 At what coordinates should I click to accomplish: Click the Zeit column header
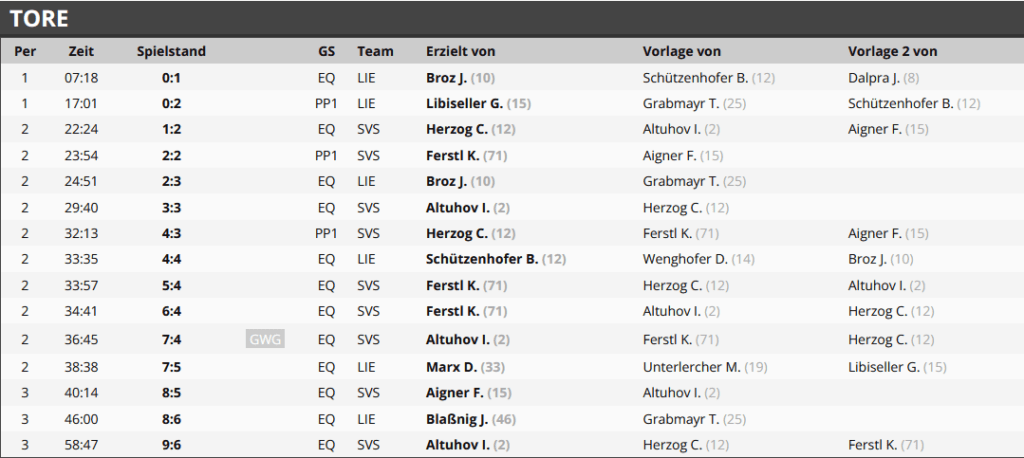tap(81, 51)
